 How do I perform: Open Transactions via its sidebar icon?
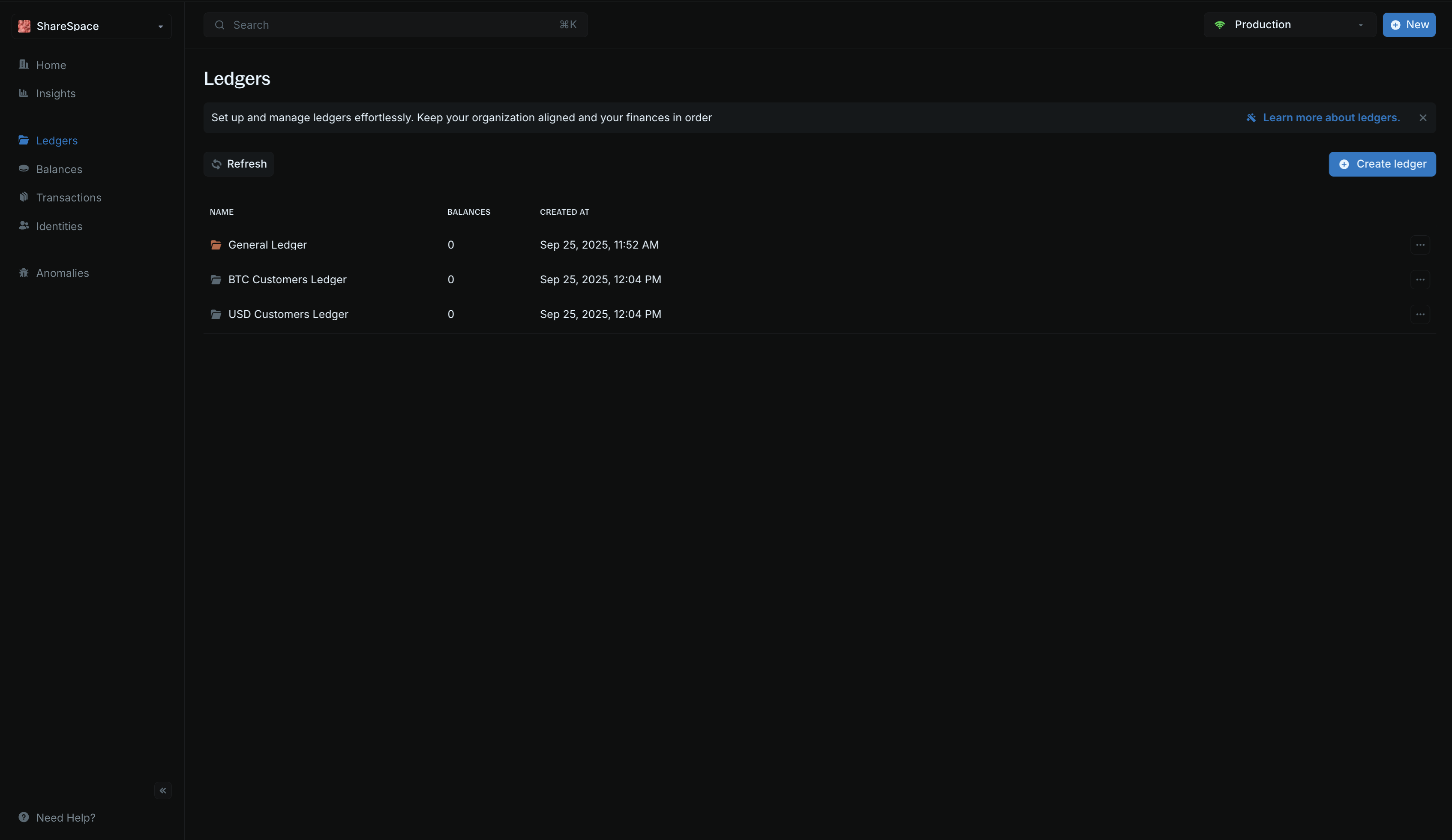(24, 197)
